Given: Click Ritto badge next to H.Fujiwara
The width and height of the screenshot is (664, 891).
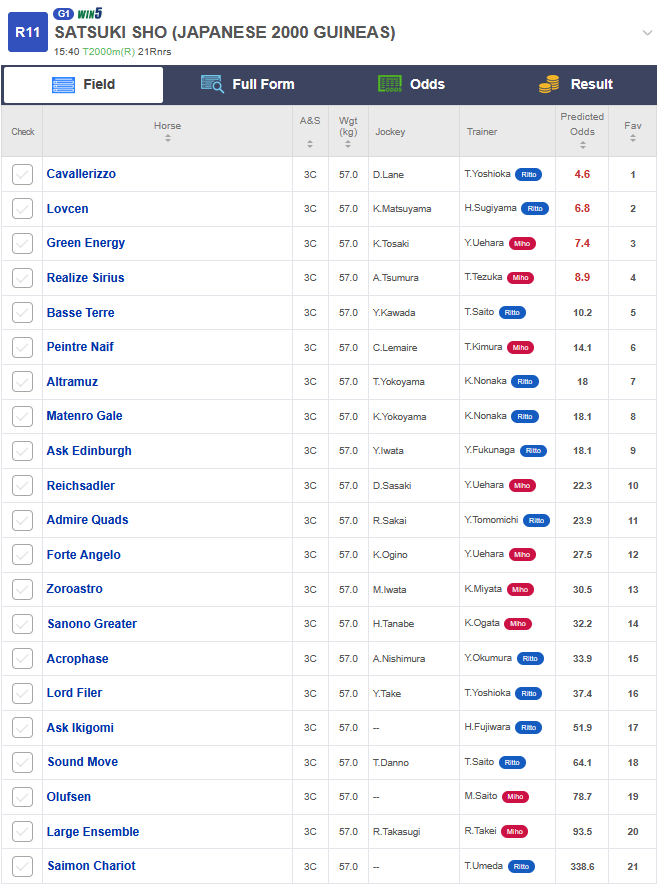Looking at the screenshot, I should [528, 728].
